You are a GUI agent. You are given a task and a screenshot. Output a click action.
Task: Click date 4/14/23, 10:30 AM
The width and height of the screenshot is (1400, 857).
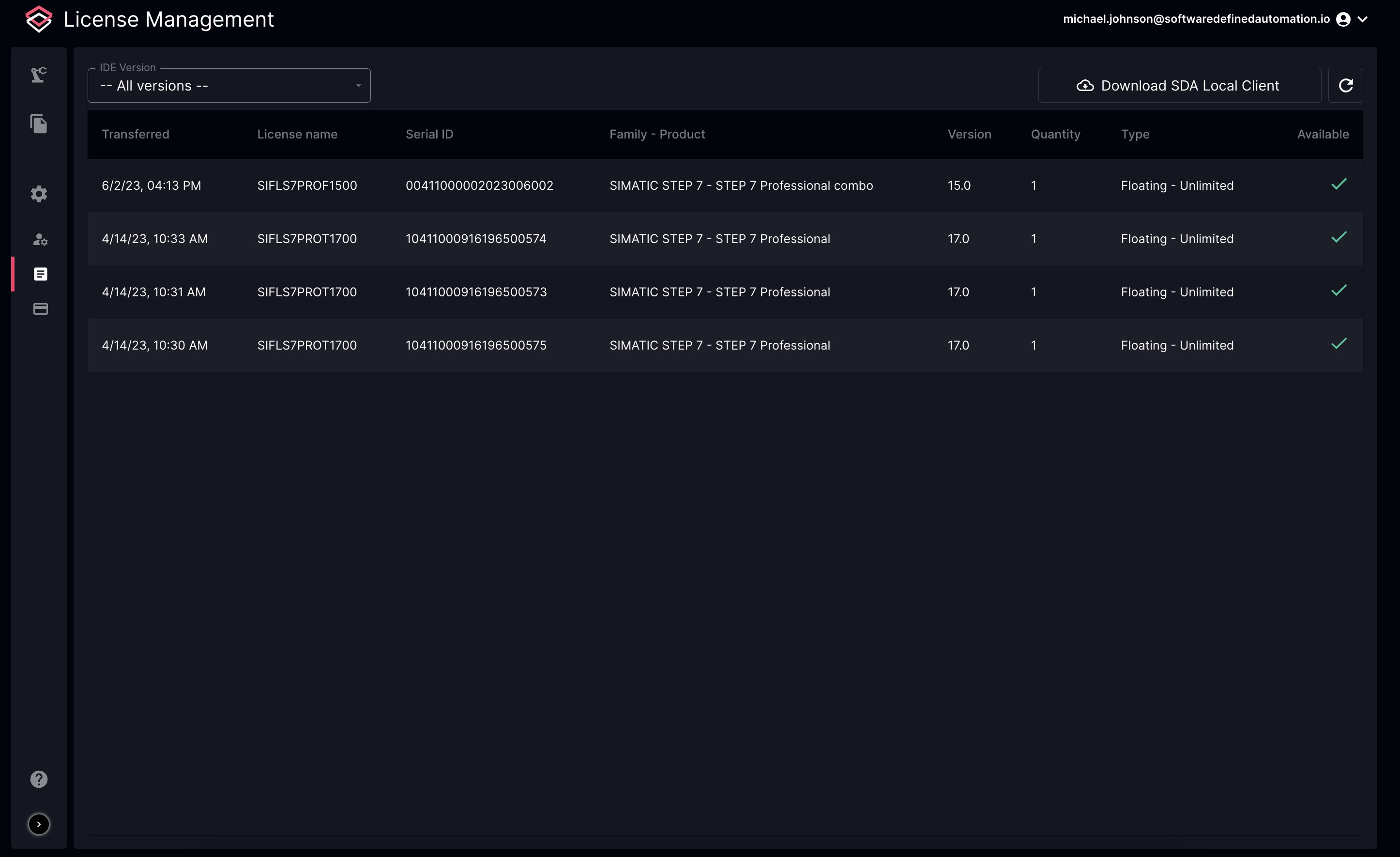tap(154, 345)
